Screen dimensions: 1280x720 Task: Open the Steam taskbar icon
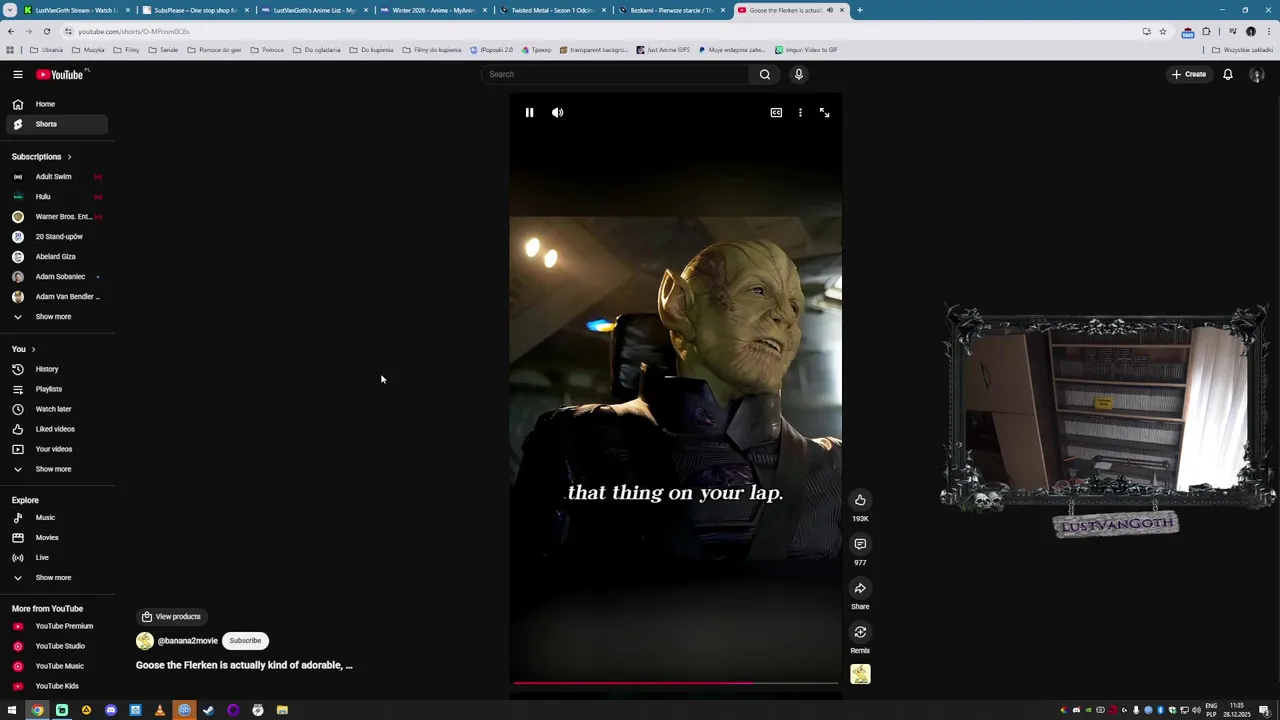coord(208,711)
